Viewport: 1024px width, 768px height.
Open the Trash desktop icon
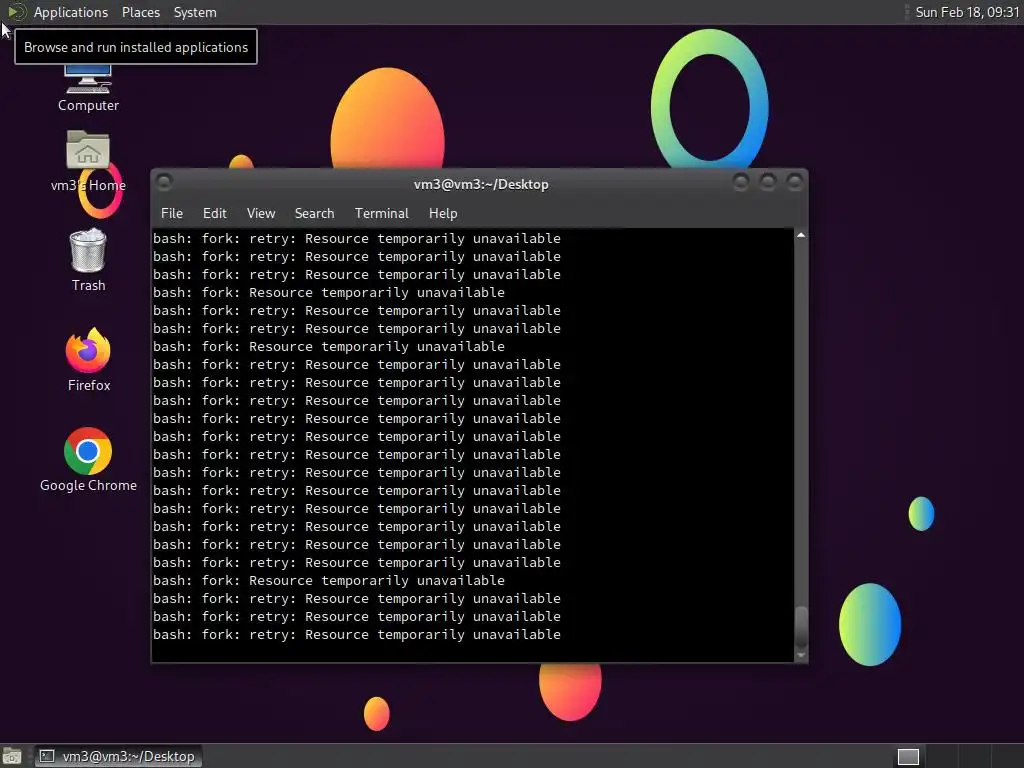click(x=88, y=260)
